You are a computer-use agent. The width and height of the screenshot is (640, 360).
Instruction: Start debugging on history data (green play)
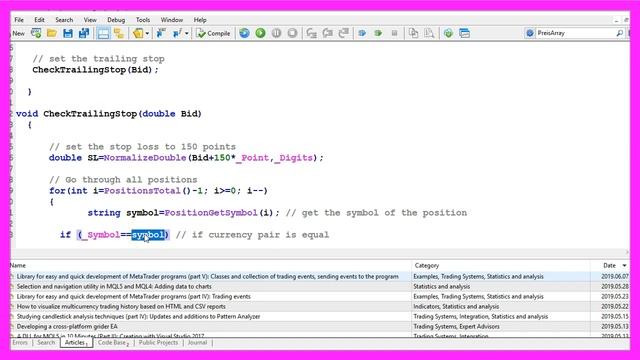click(x=260, y=33)
